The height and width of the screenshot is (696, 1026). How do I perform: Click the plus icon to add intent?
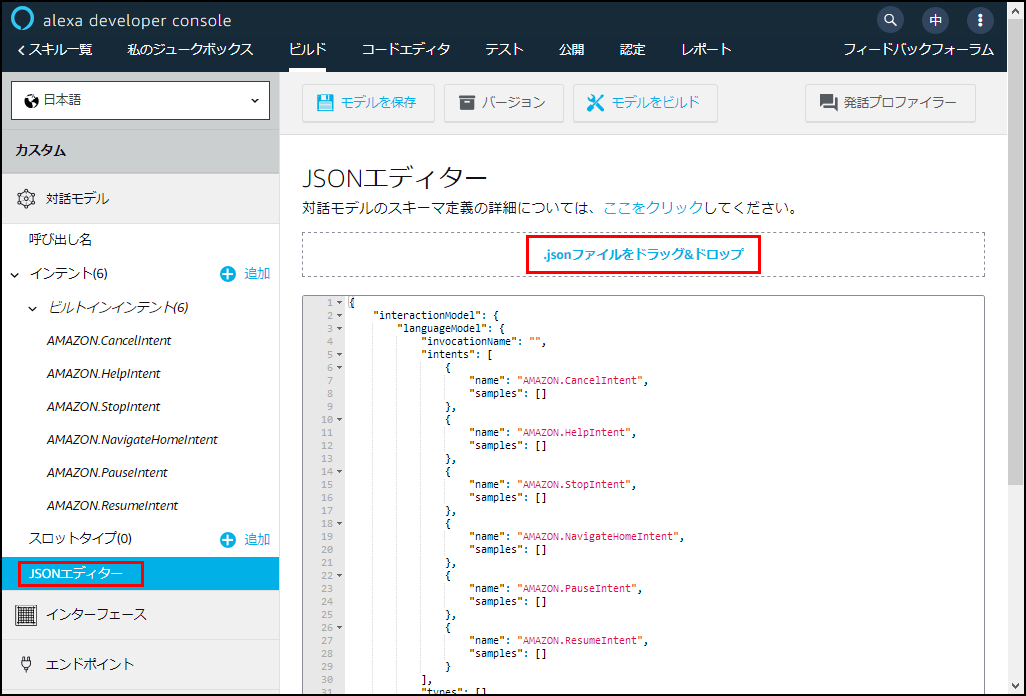(x=228, y=274)
